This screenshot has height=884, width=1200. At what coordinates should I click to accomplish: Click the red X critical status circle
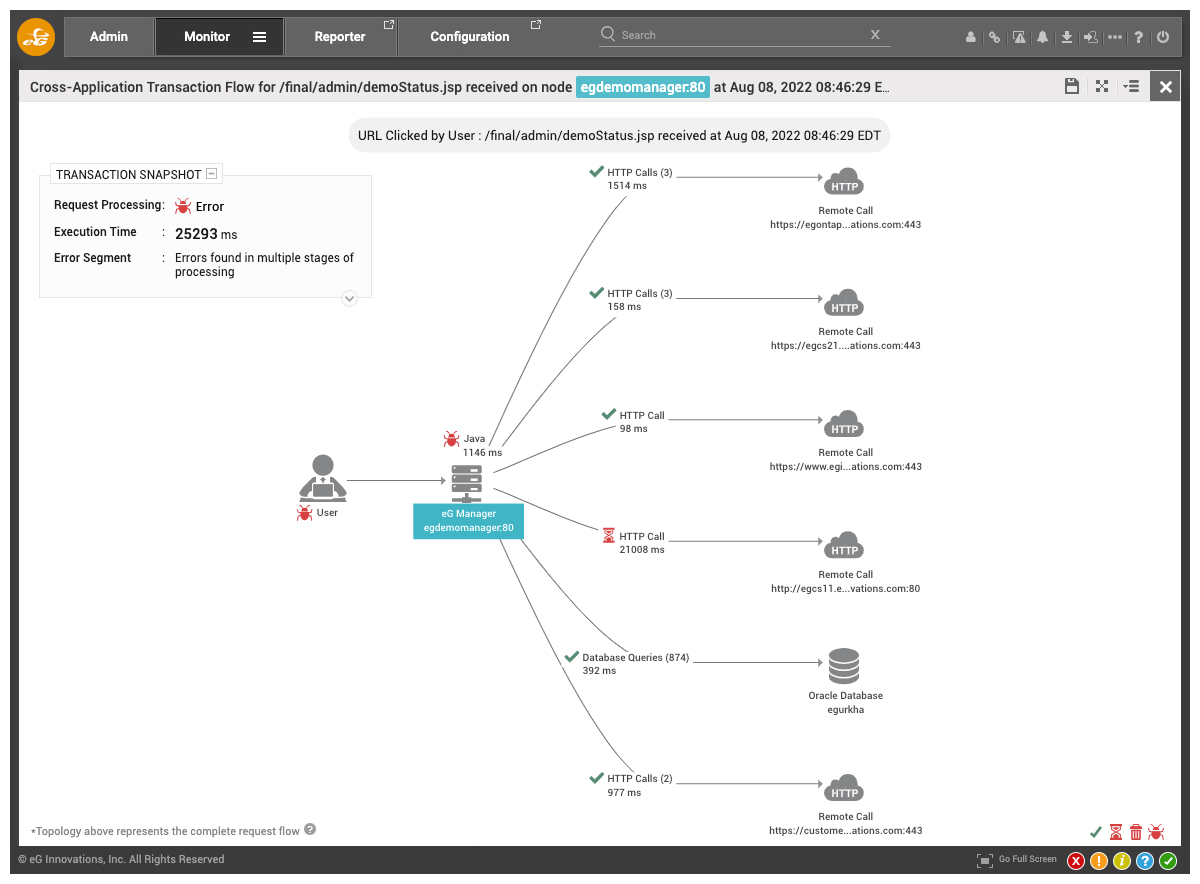pyautogui.click(x=1076, y=860)
